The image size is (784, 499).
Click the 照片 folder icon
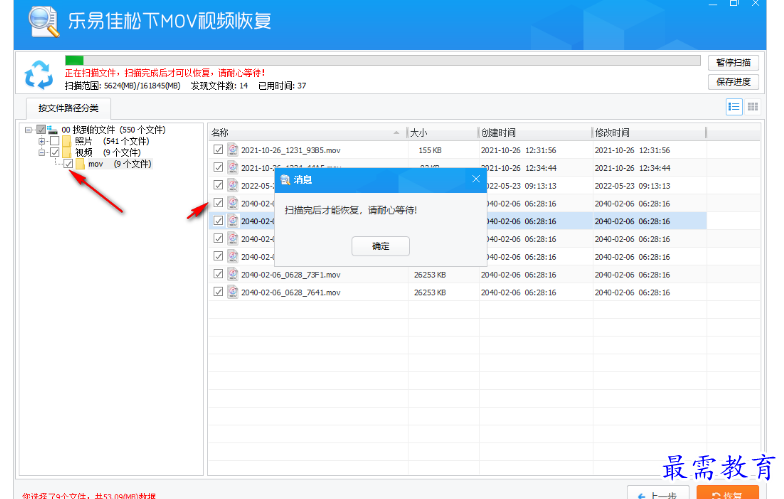(67, 141)
